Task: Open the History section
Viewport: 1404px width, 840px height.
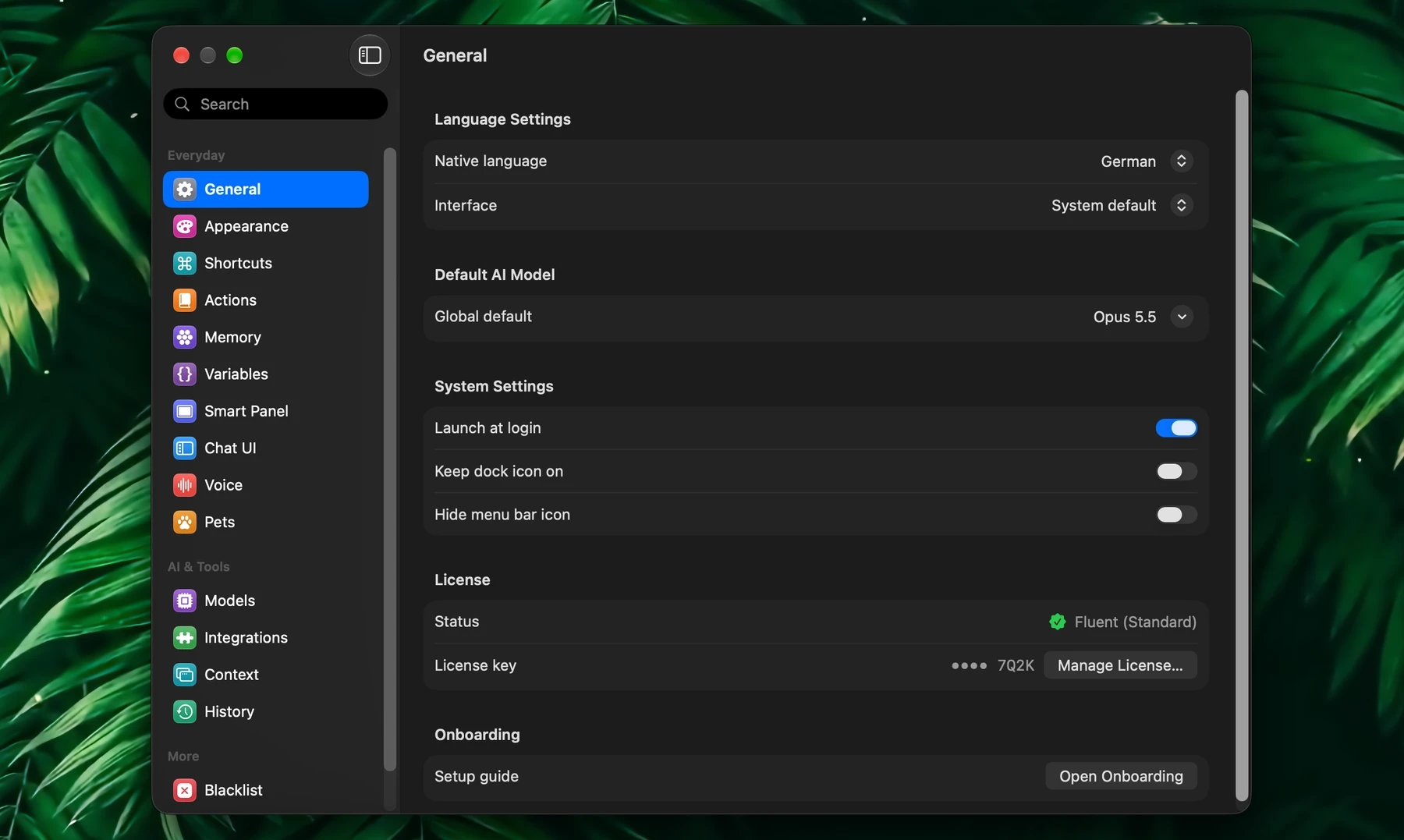Action: tap(266, 711)
